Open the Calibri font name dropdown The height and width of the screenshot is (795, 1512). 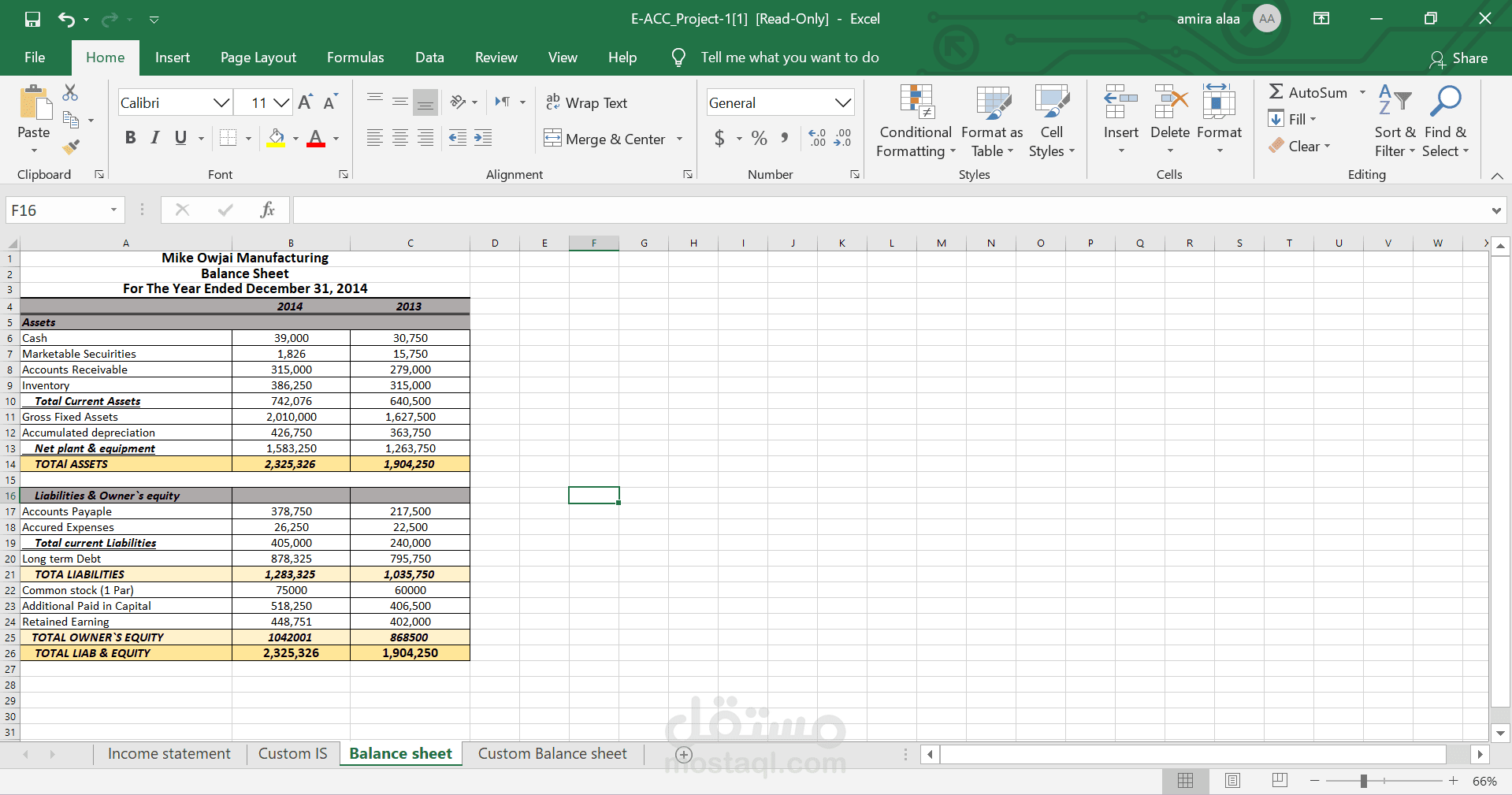[221, 102]
